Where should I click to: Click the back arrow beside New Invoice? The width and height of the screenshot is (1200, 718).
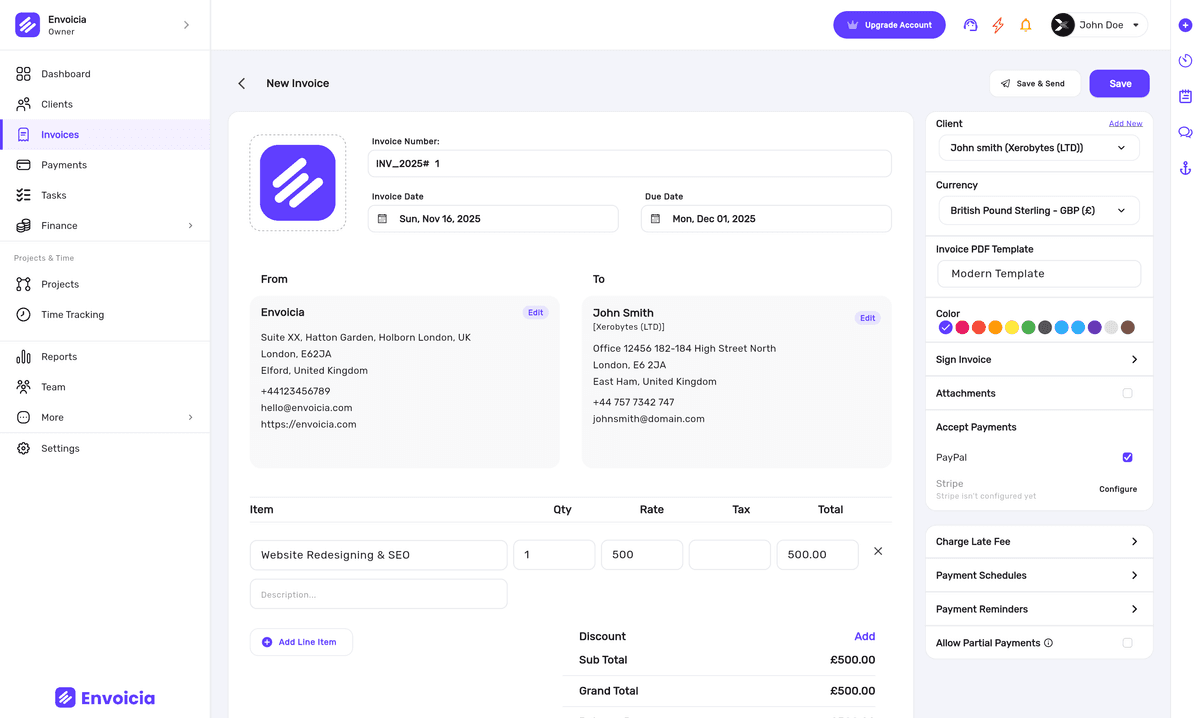tap(241, 84)
